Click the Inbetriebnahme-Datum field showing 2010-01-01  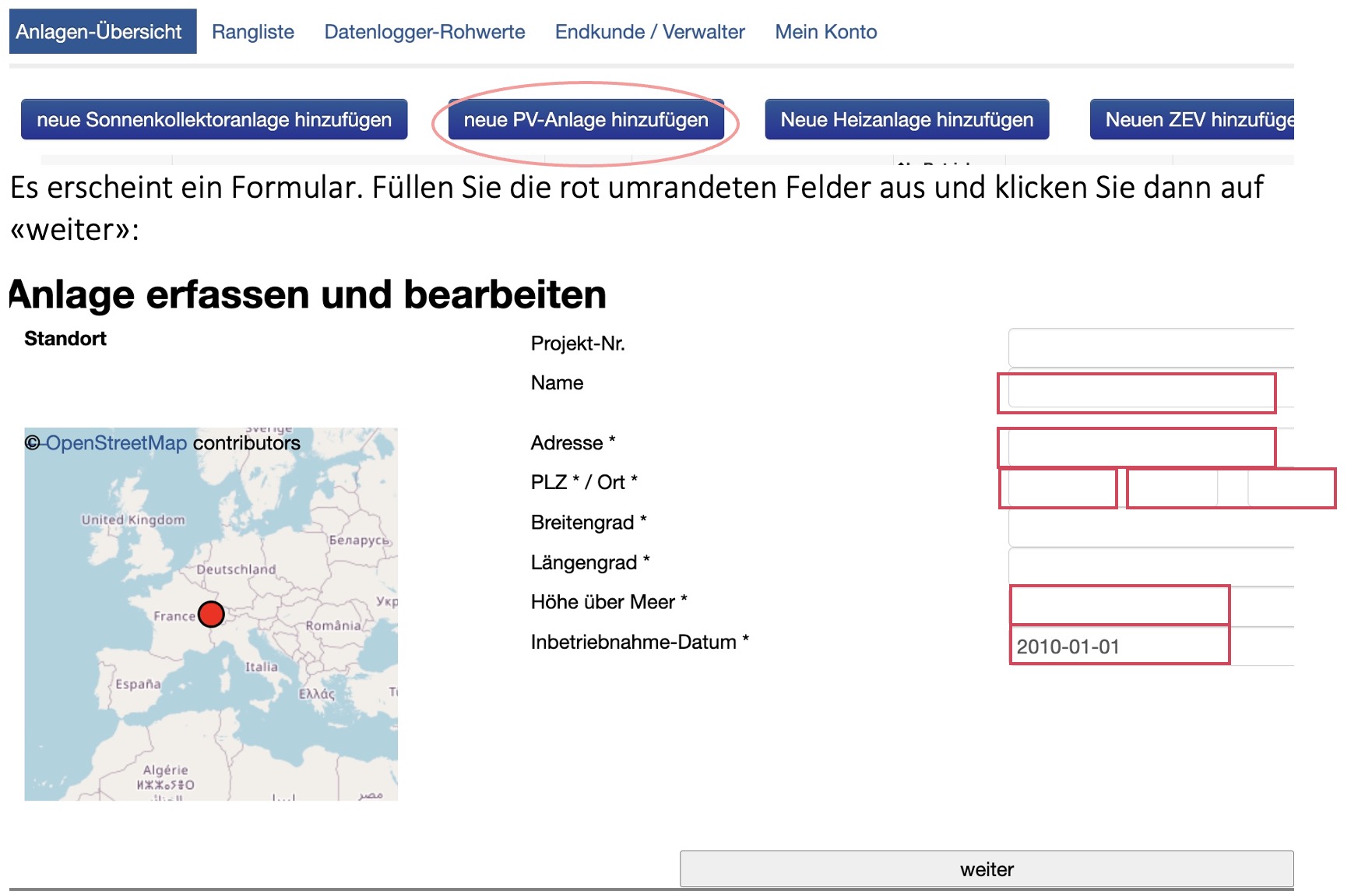(x=1120, y=646)
